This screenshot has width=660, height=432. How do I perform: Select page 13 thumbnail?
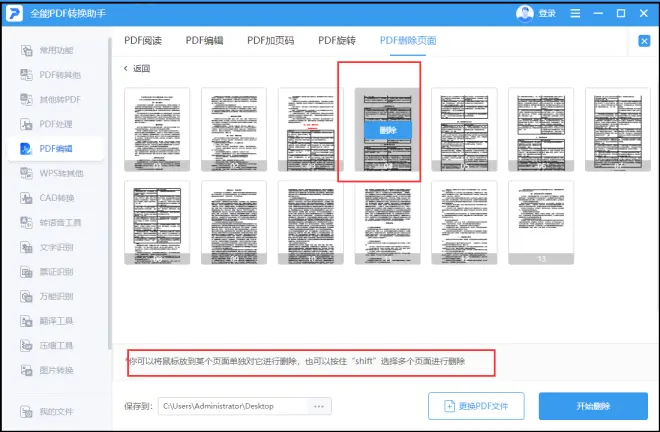(x=541, y=223)
